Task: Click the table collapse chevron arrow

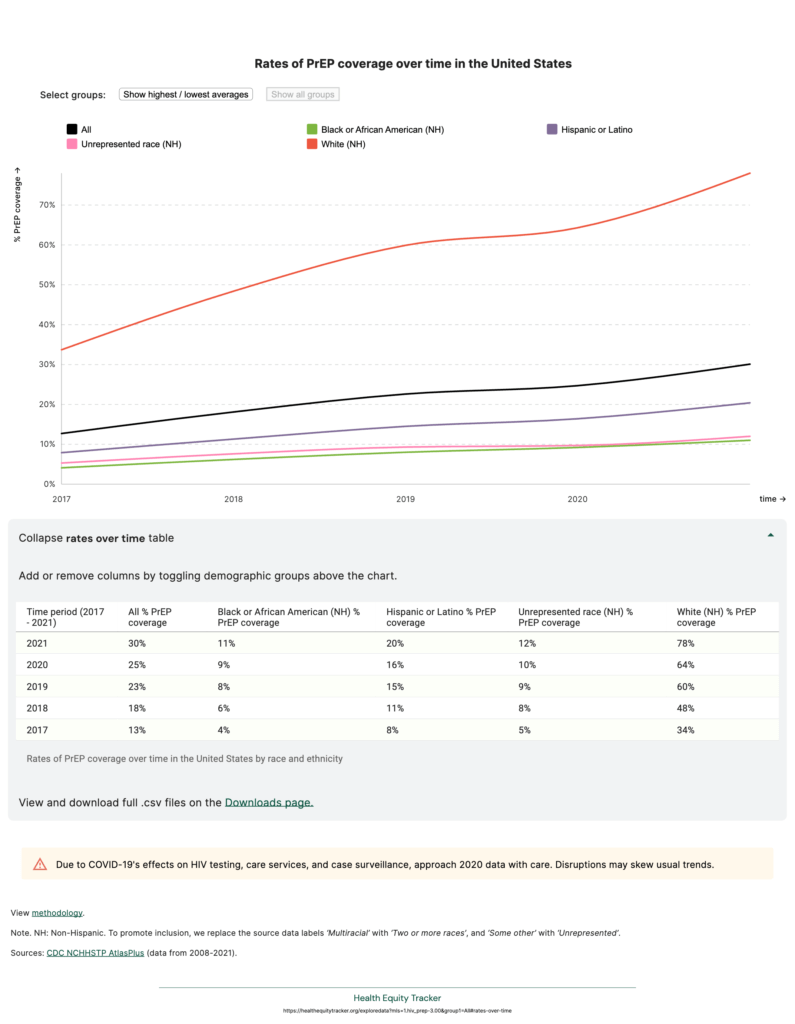Action: [770, 535]
